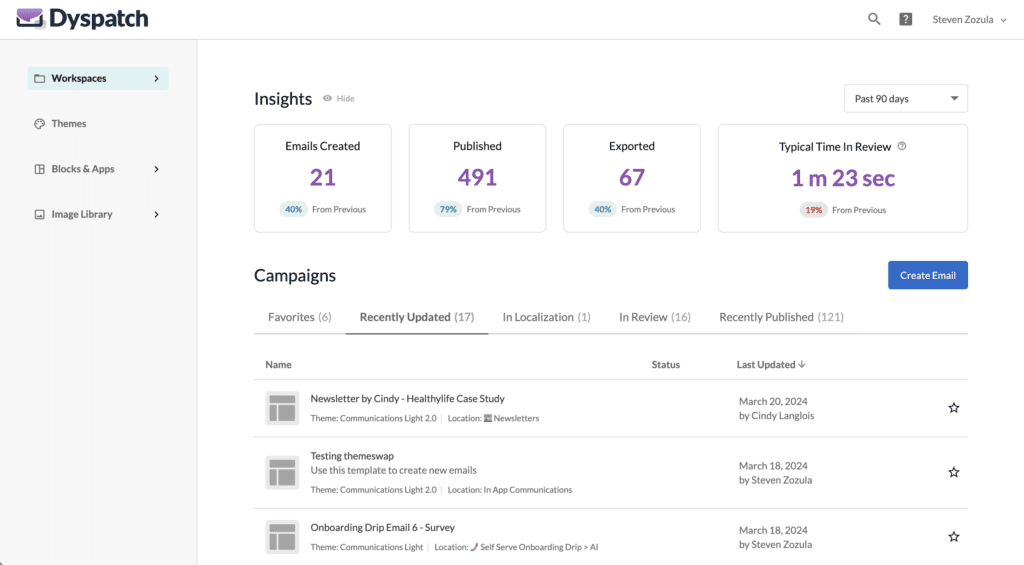
Task: Open Onboarding Drip Email 6 - Survey
Action: click(383, 527)
